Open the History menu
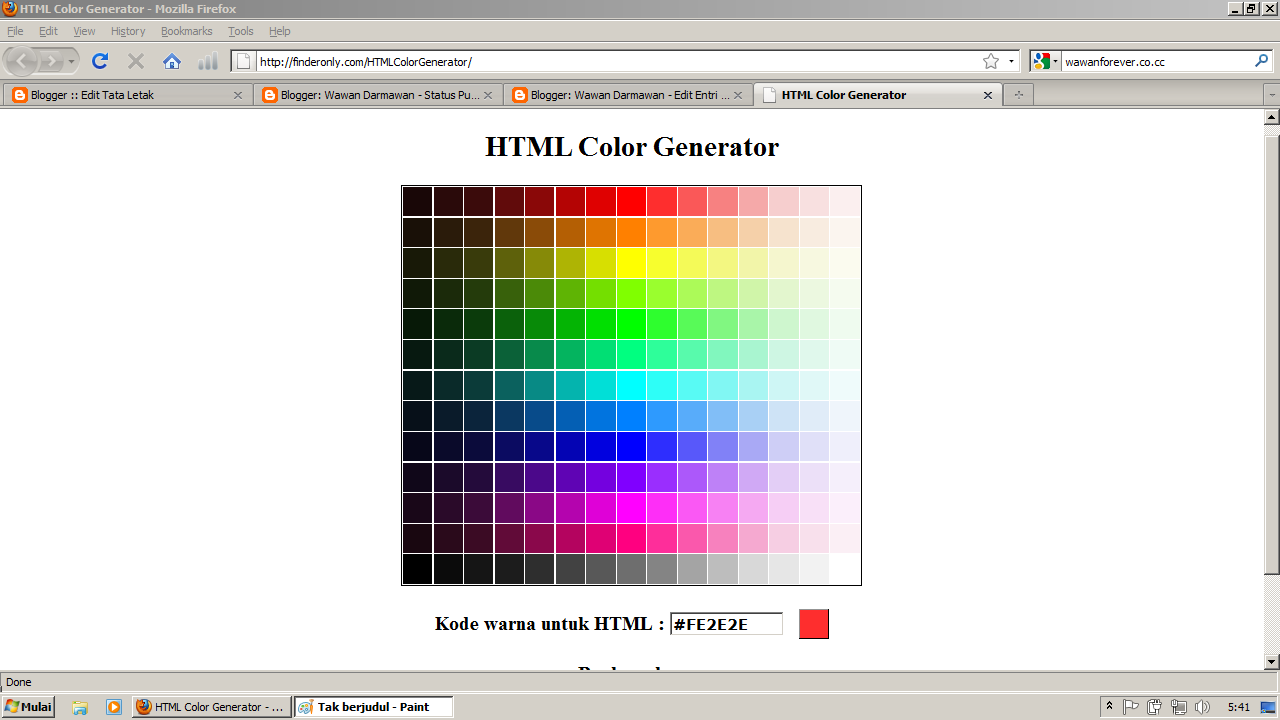Screen dimensions: 1280x720 pyautogui.click(x=128, y=31)
